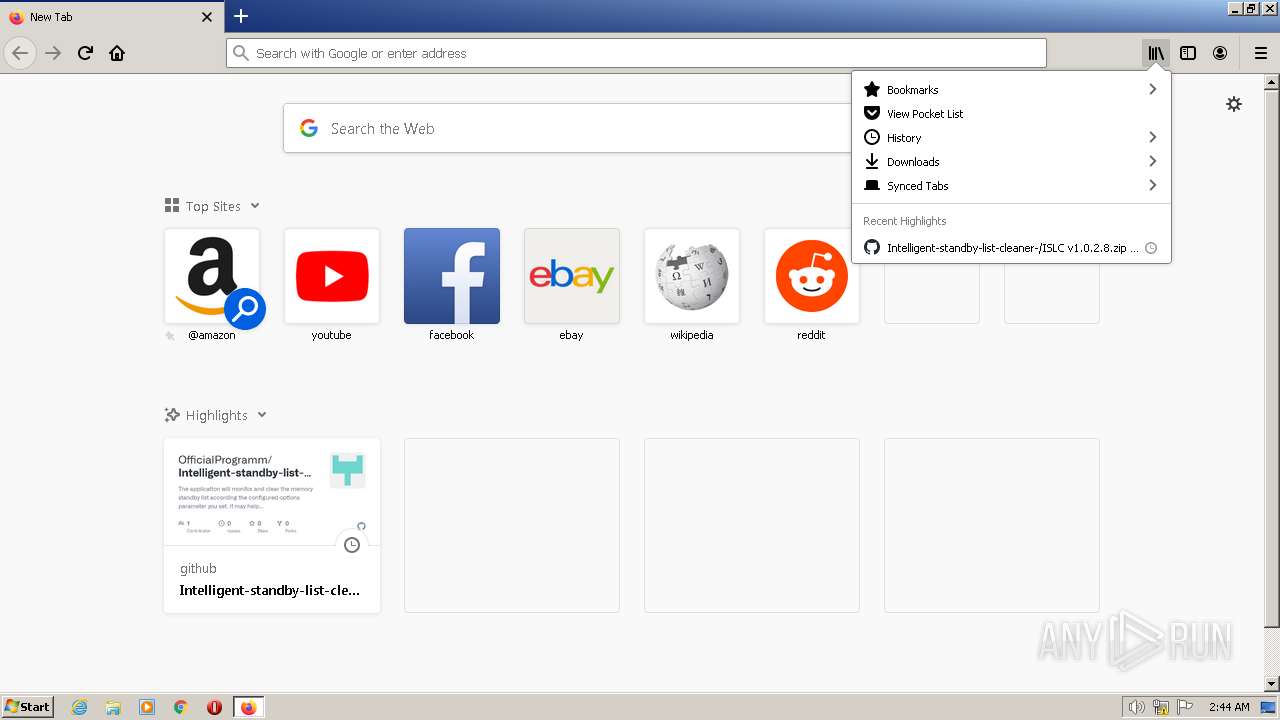The width and height of the screenshot is (1280, 720).
Task: Open the Home page icon
Action: [117, 53]
